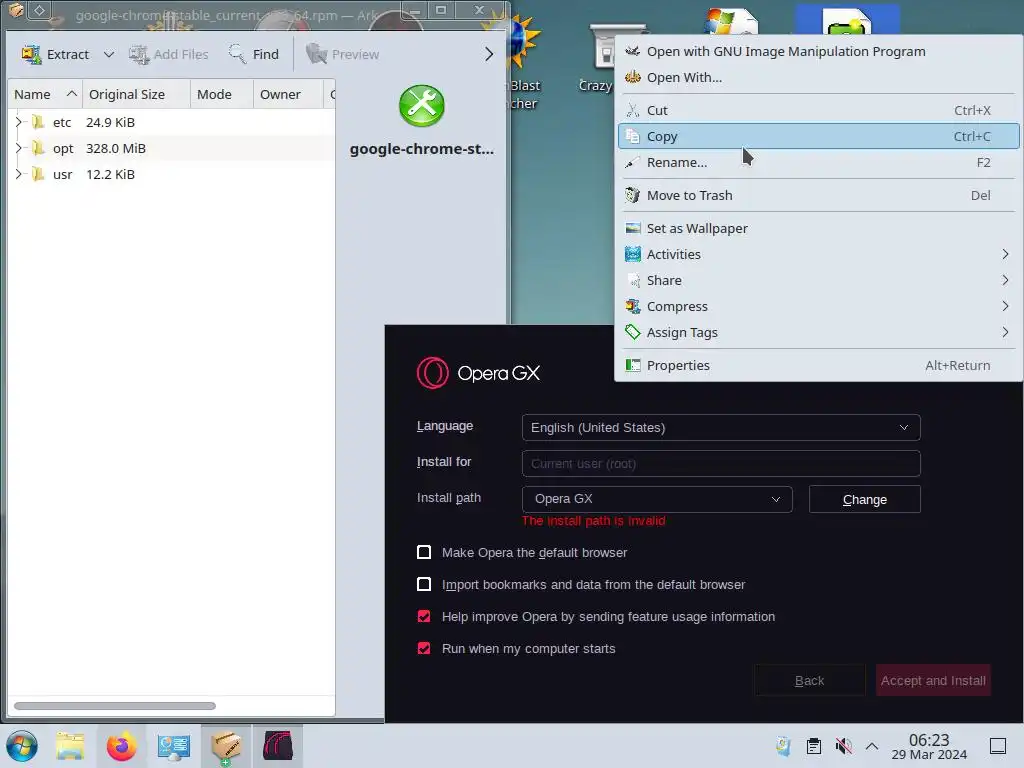This screenshot has width=1024, height=768.
Task: Expand hidden system tray icons arrow
Action: pos(872,746)
